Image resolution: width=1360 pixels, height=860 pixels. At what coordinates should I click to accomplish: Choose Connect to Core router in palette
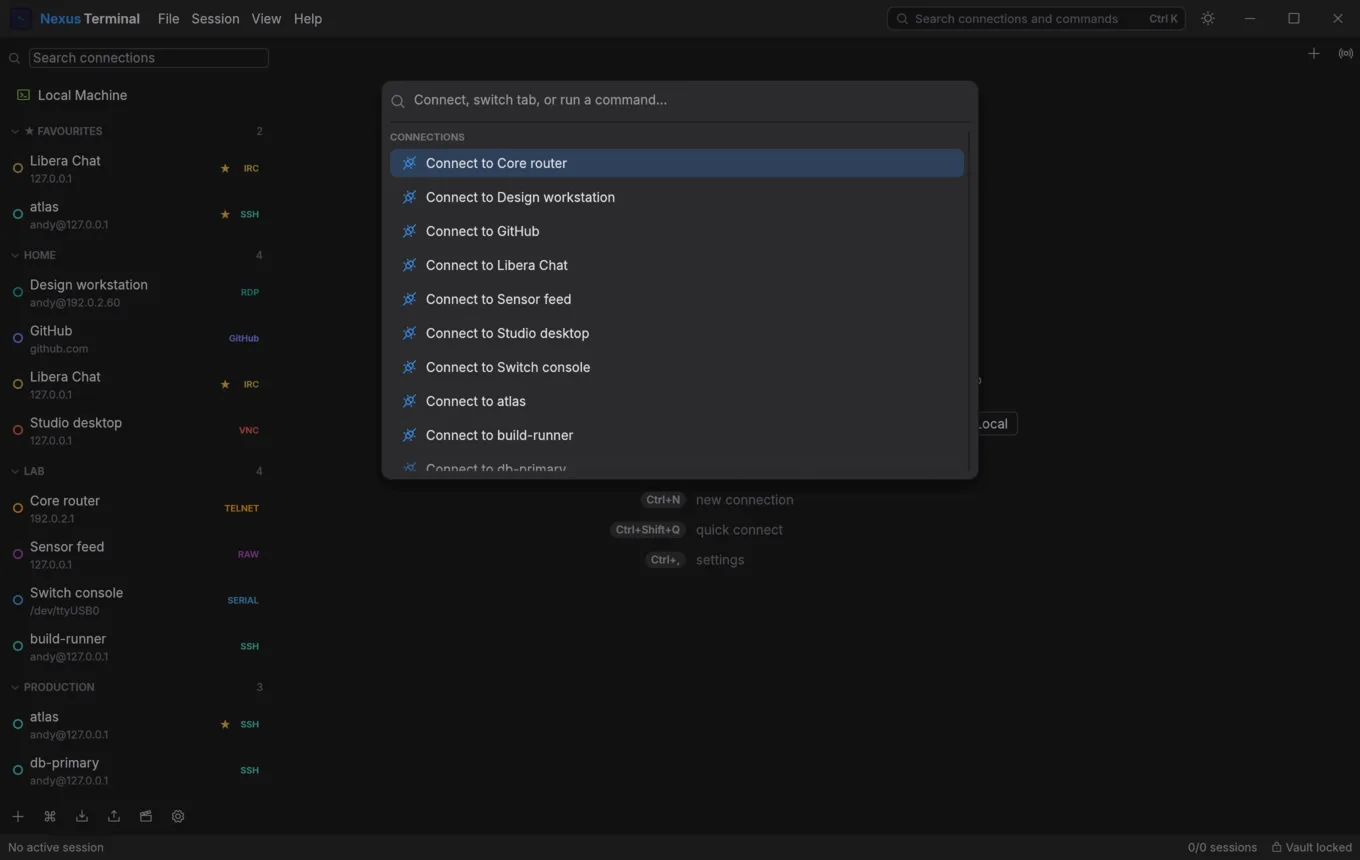click(677, 163)
